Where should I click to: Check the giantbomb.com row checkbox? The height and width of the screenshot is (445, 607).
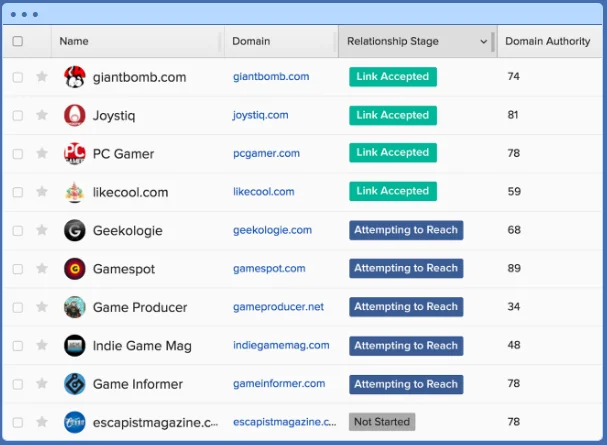[17, 77]
